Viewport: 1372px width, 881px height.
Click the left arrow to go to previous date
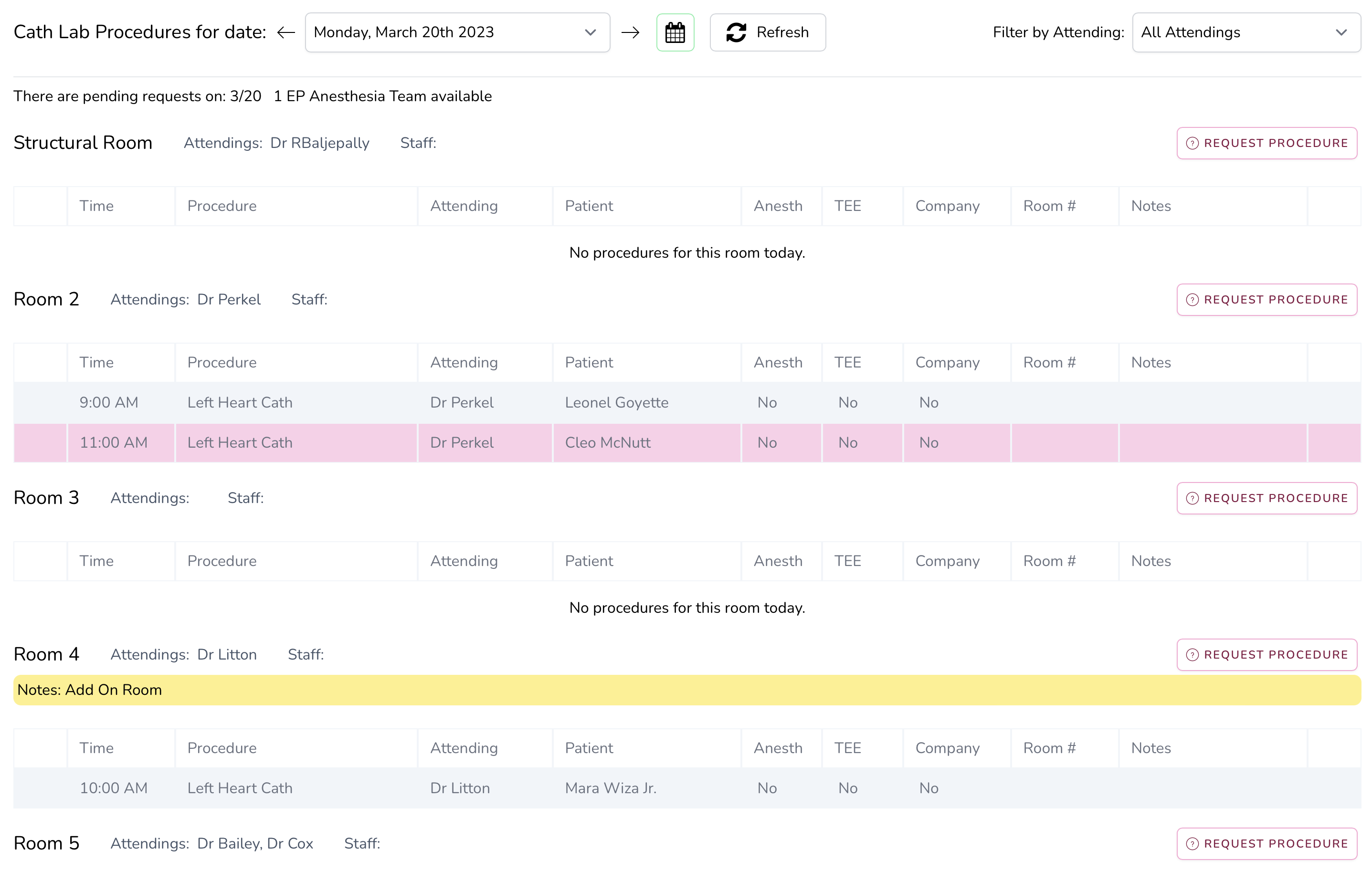285,32
